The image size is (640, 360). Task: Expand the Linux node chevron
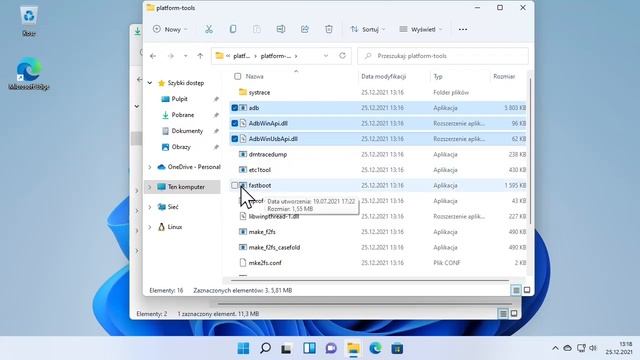(x=150, y=227)
